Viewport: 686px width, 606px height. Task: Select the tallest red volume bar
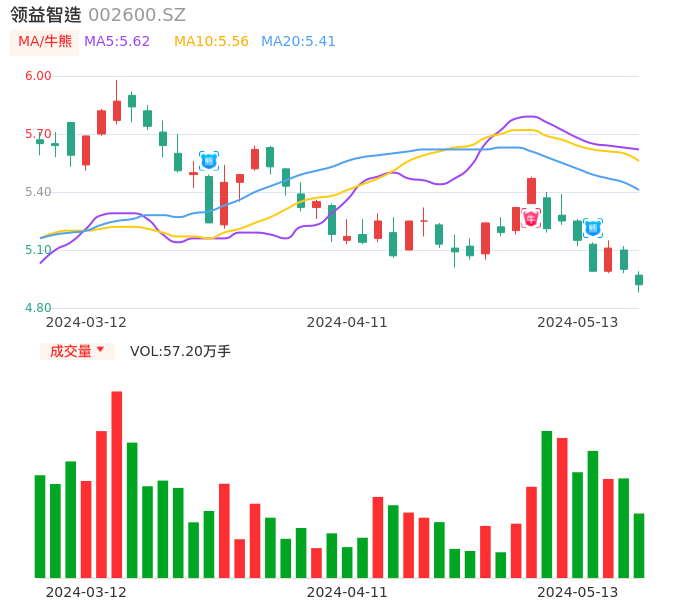tap(117, 484)
